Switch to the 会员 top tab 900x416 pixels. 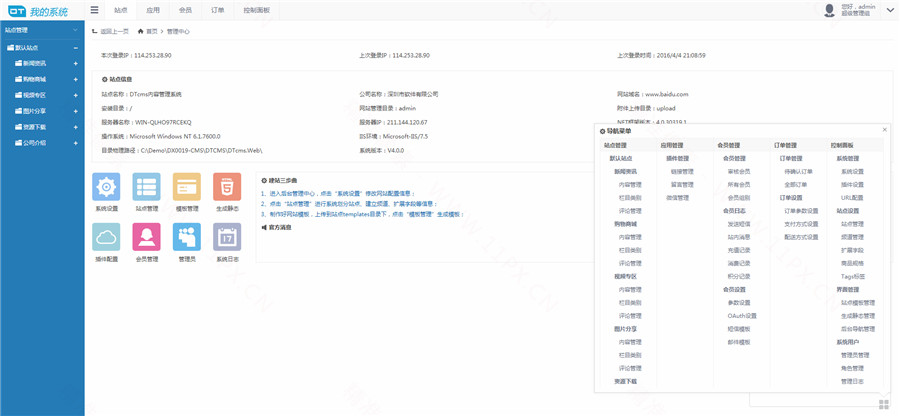click(184, 10)
